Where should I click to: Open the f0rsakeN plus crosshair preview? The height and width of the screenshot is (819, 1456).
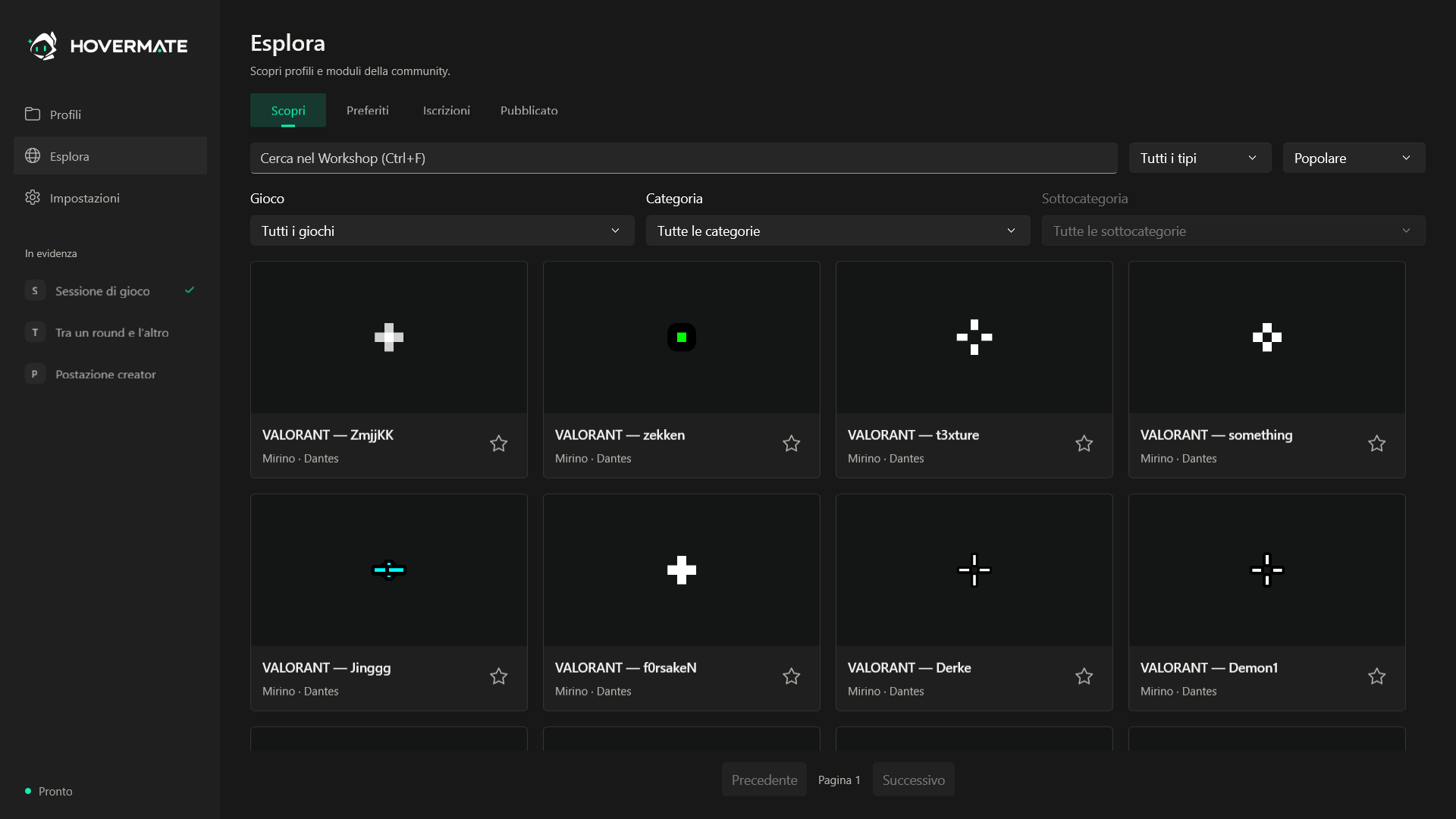pyautogui.click(x=682, y=570)
